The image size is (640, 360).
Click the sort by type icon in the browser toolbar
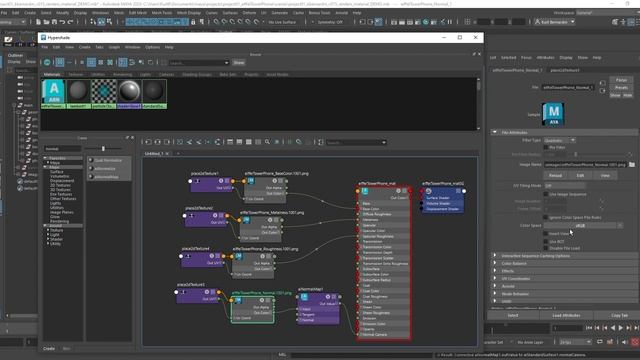pyautogui.click(x=132, y=62)
